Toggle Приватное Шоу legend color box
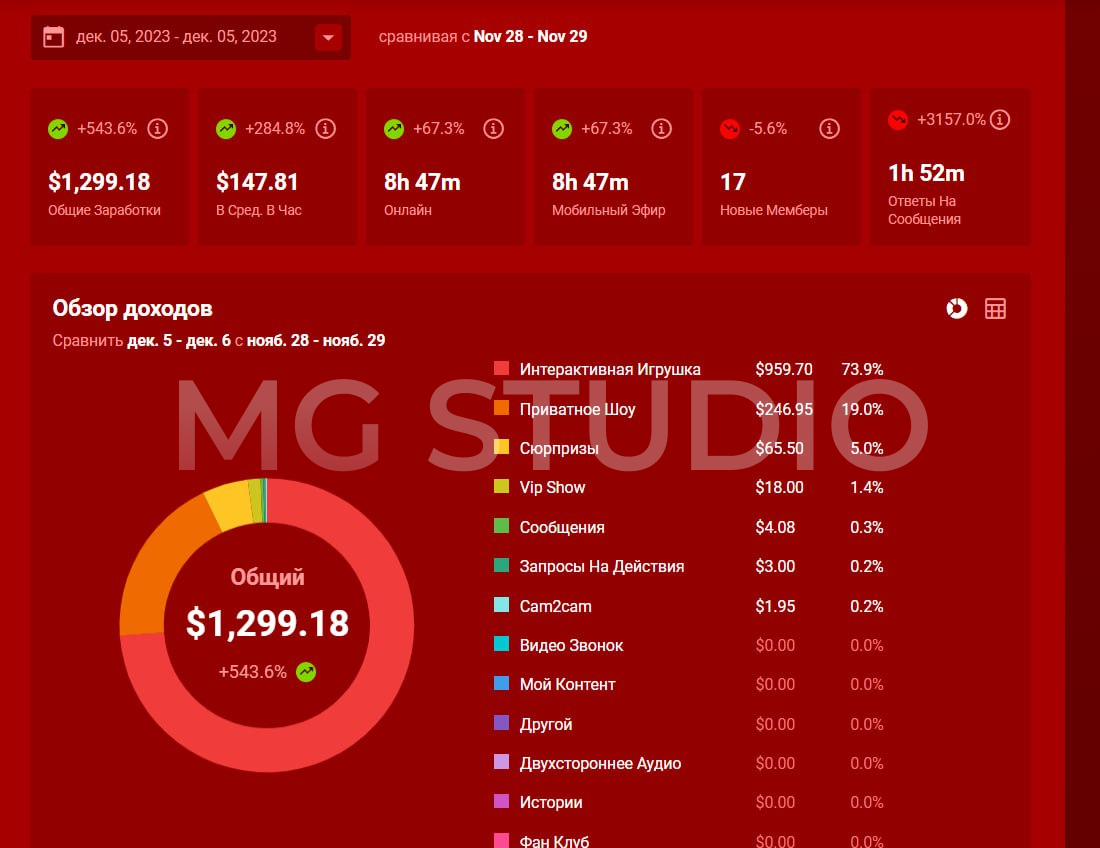 click(502, 409)
